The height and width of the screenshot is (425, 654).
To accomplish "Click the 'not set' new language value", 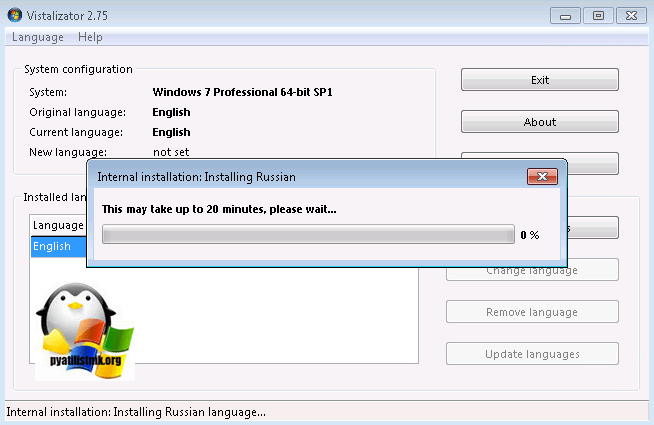I will click(171, 152).
